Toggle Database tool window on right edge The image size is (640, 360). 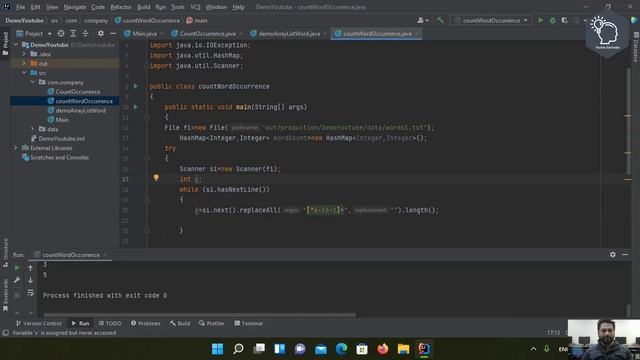636,47
